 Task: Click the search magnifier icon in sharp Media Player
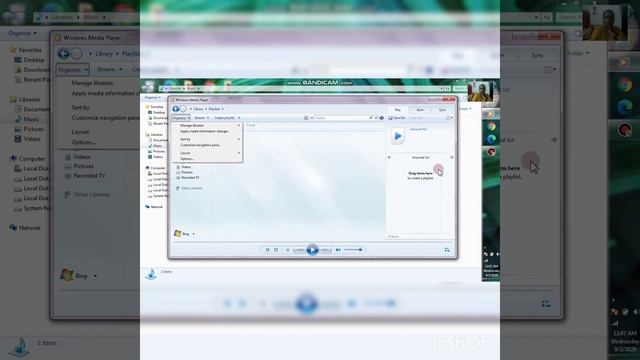(x=371, y=118)
